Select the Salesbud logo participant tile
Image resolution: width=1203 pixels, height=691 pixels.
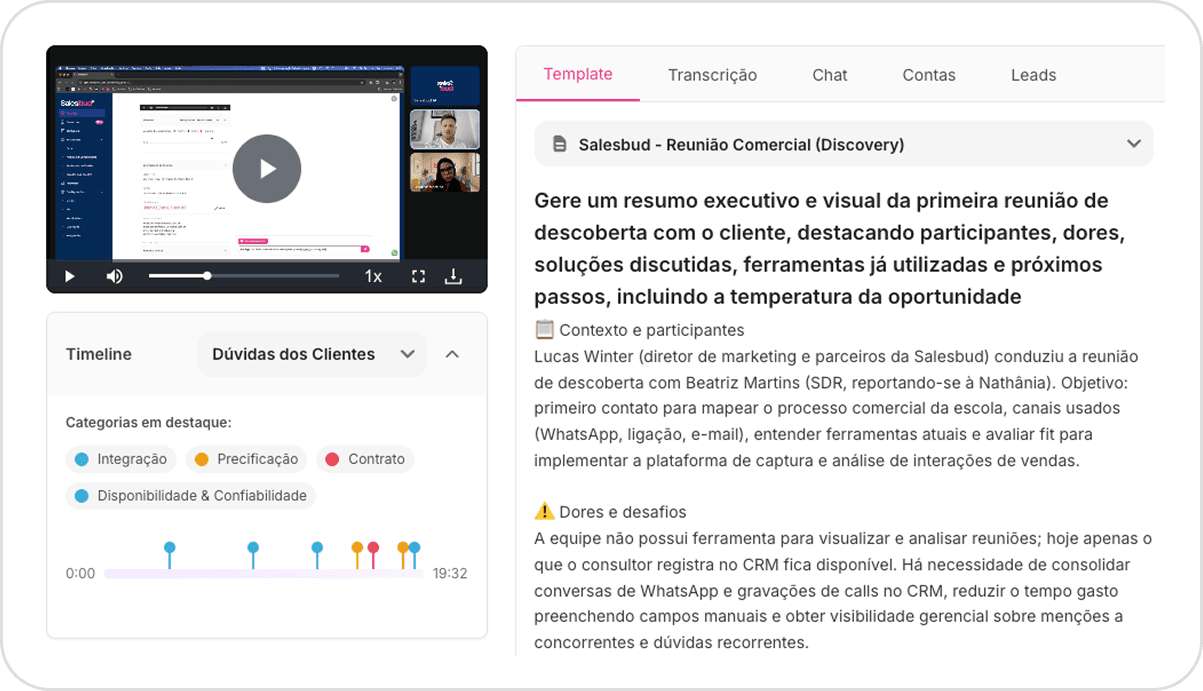[x=445, y=86]
